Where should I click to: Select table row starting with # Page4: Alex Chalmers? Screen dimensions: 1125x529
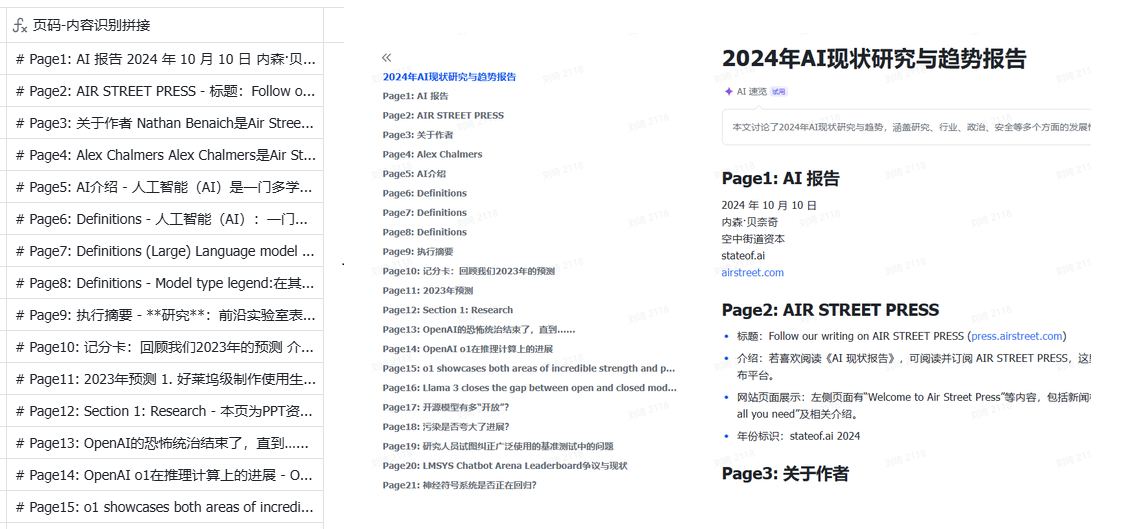pos(165,155)
